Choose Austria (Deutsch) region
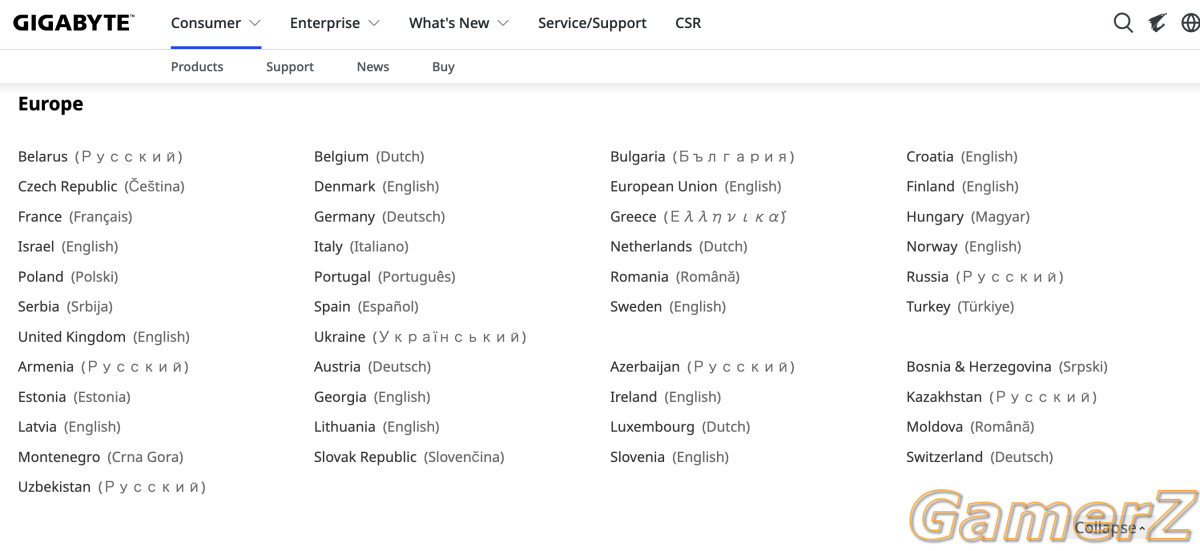Image resolution: width=1200 pixels, height=551 pixels. click(373, 367)
